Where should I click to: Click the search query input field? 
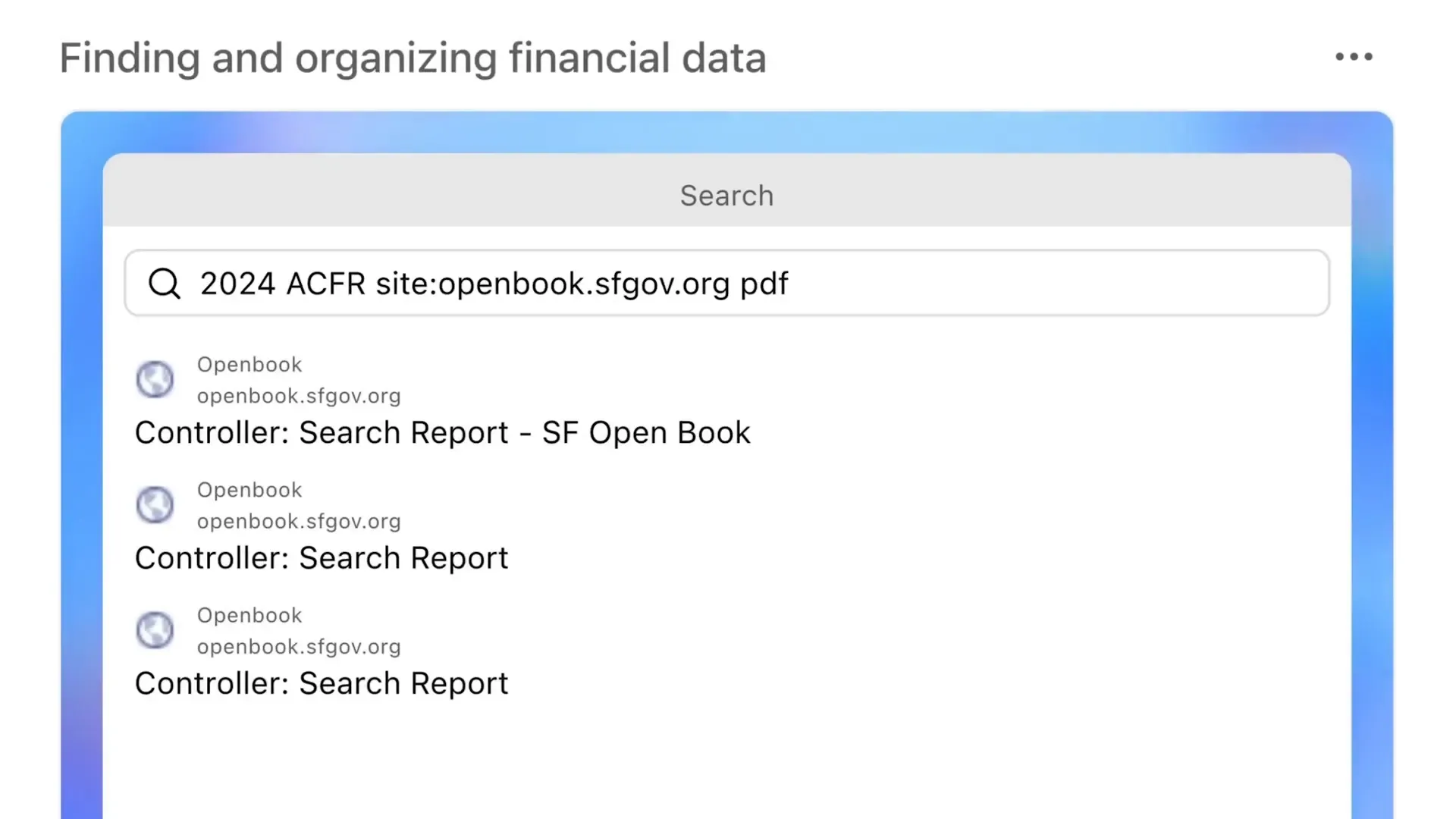coord(986,284)
